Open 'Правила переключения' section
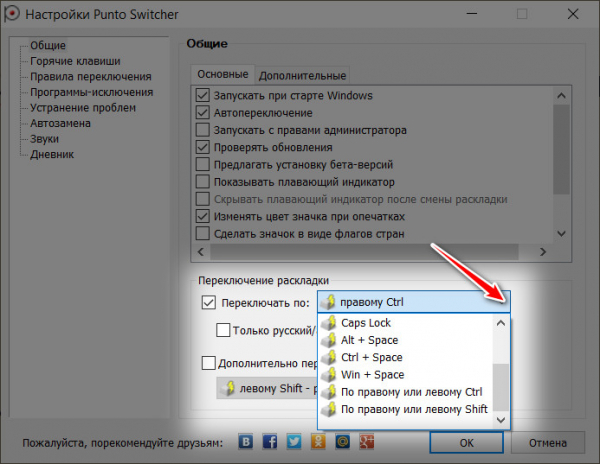 [91, 77]
